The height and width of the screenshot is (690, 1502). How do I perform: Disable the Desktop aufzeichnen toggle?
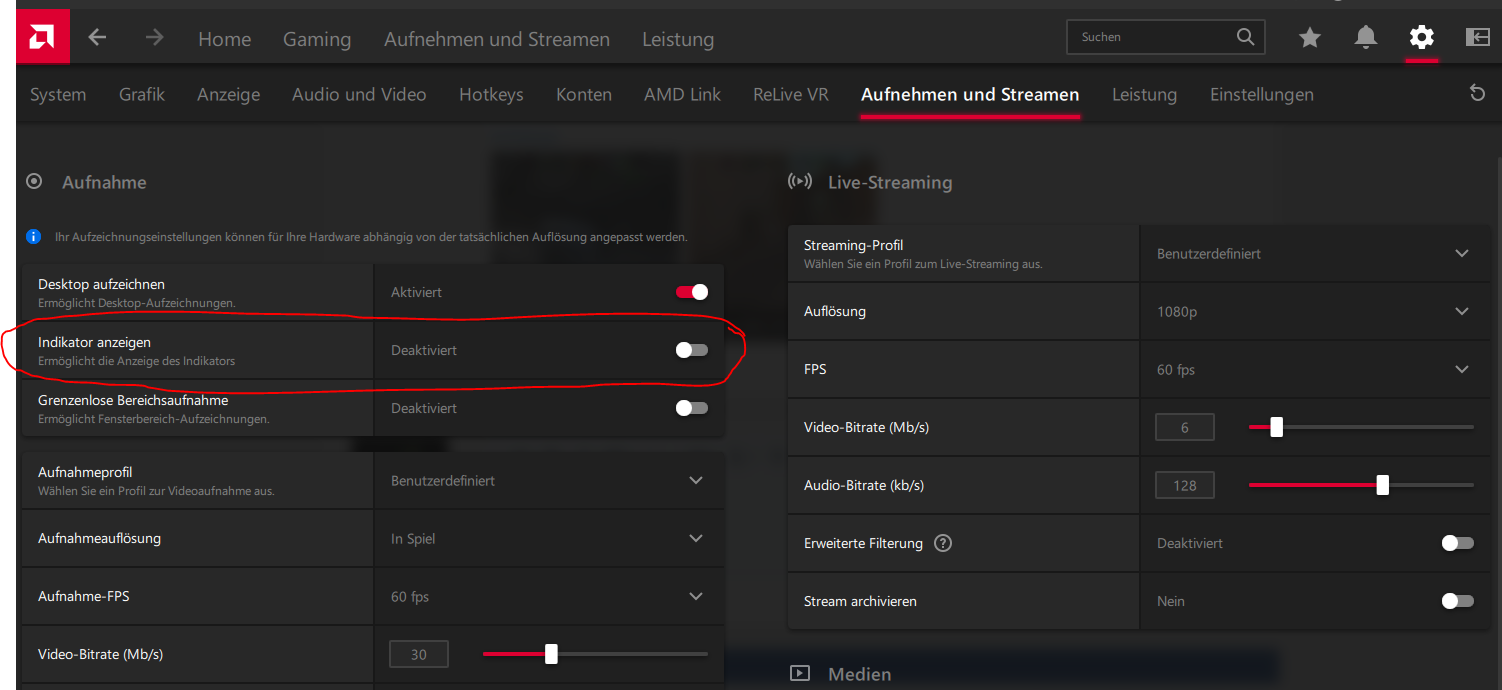[x=692, y=292]
